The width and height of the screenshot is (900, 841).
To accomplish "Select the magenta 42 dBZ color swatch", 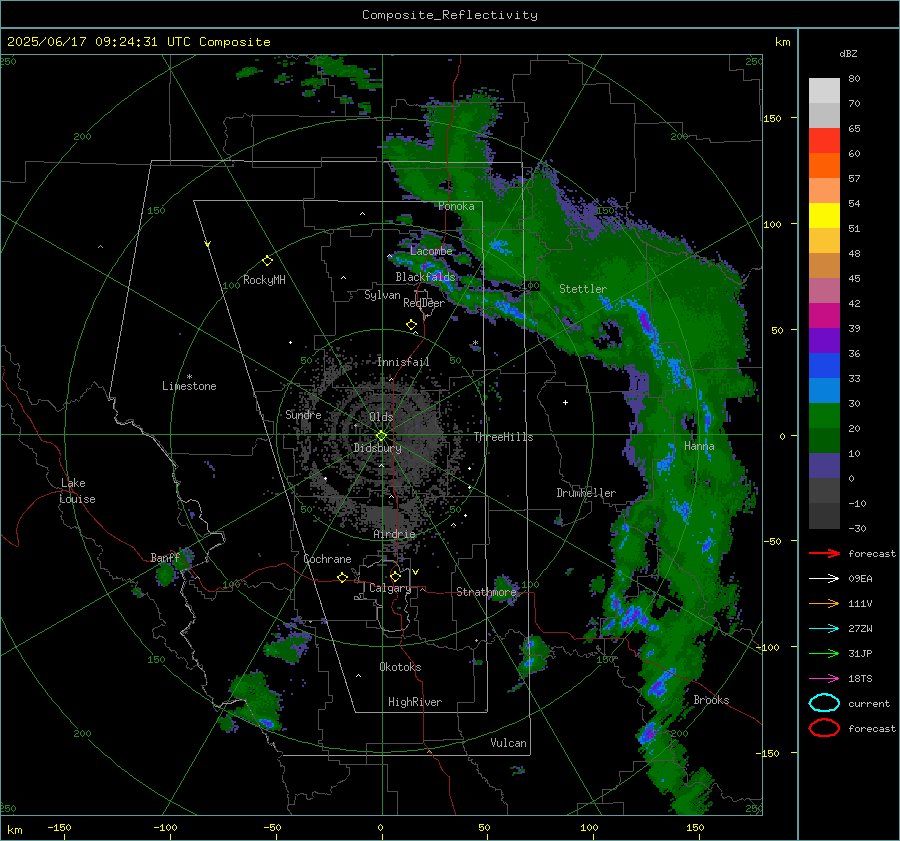I will click(824, 315).
